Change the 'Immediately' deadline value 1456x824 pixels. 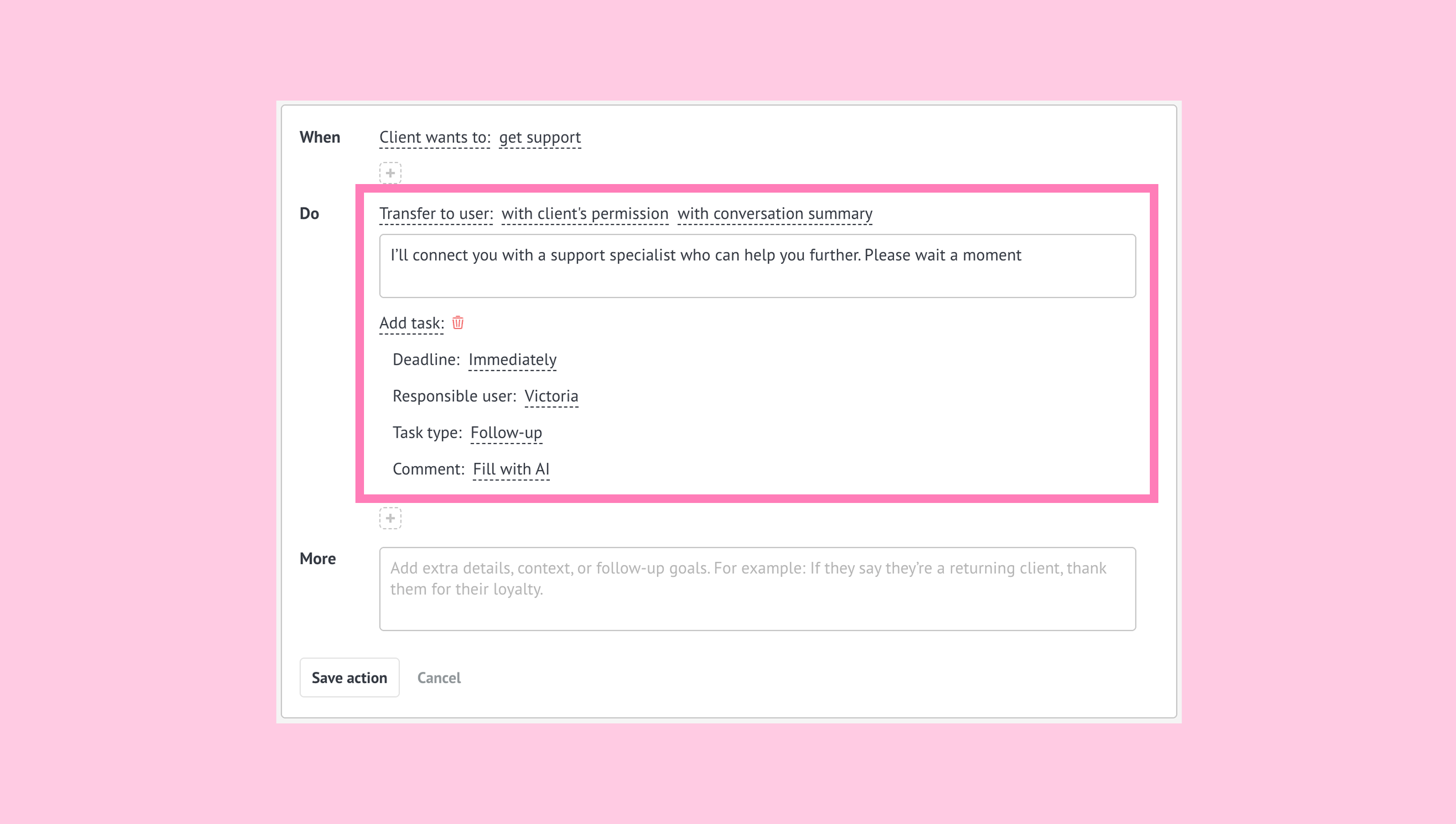[512, 360]
